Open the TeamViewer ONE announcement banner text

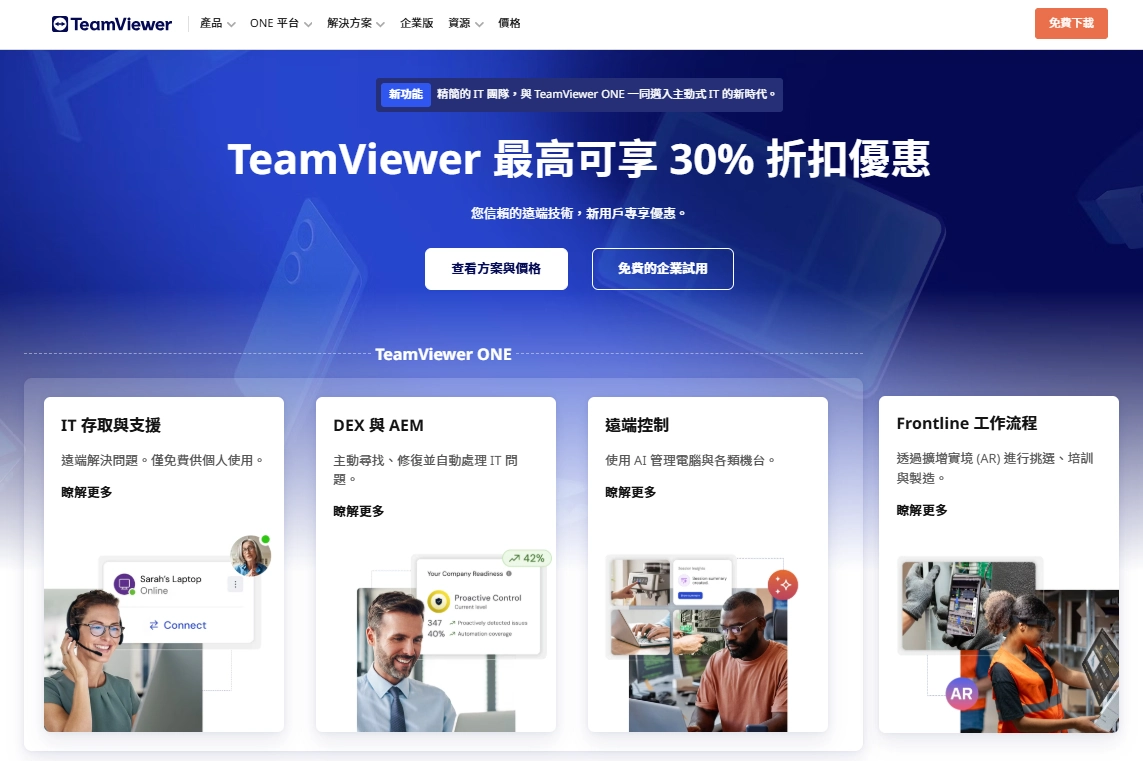pos(606,94)
